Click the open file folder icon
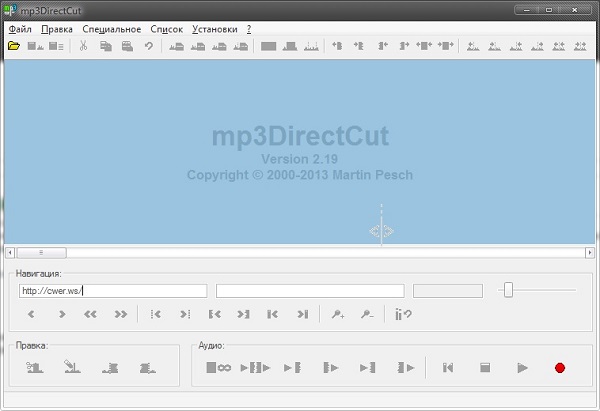 (14, 46)
